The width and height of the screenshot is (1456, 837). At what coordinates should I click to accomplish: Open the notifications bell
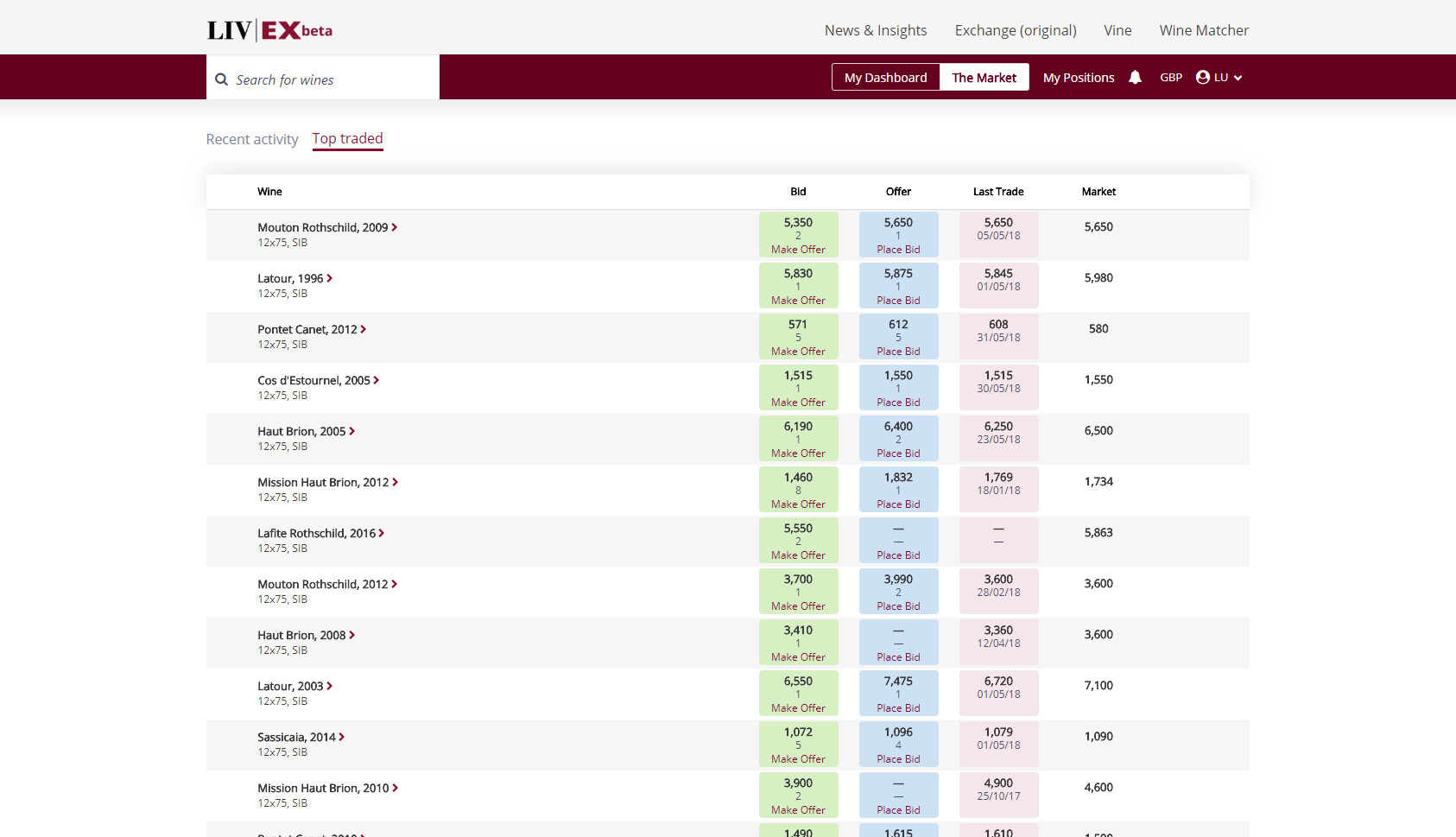[x=1135, y=78]
